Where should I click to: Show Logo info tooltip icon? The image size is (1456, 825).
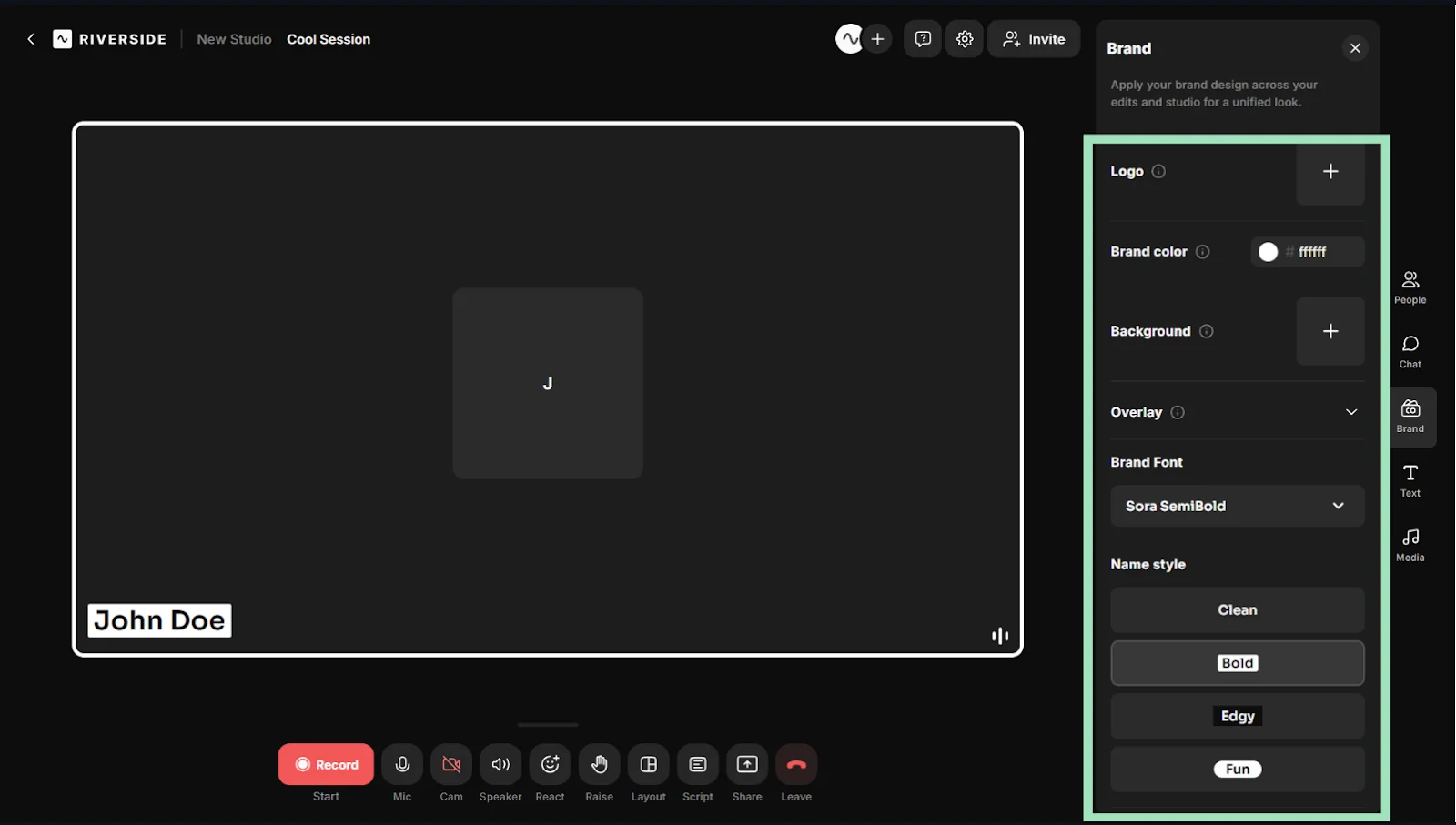click(1158, 171)
